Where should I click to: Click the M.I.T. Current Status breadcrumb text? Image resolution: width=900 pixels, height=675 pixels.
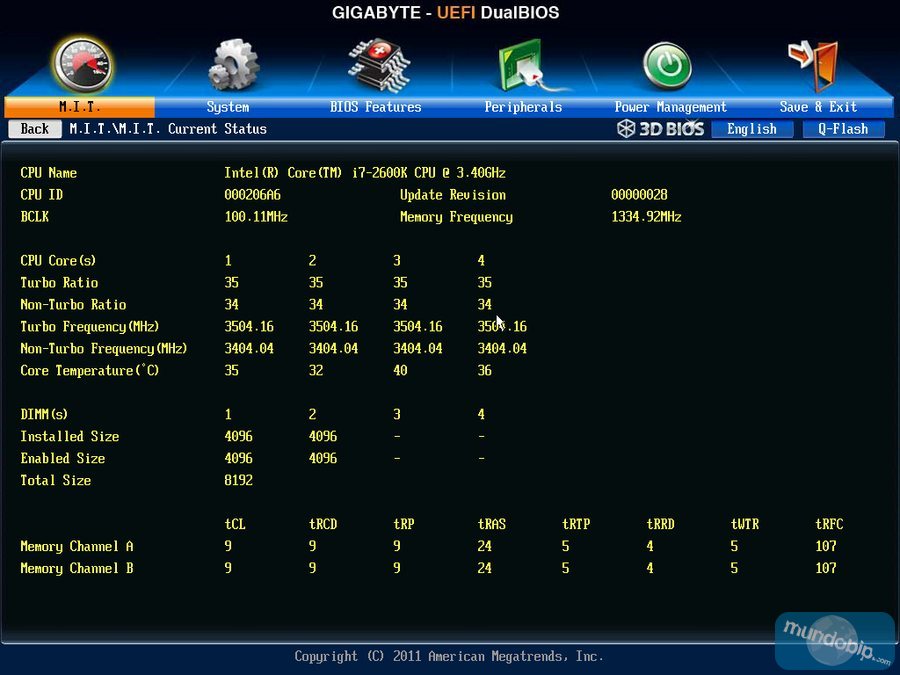168,129
